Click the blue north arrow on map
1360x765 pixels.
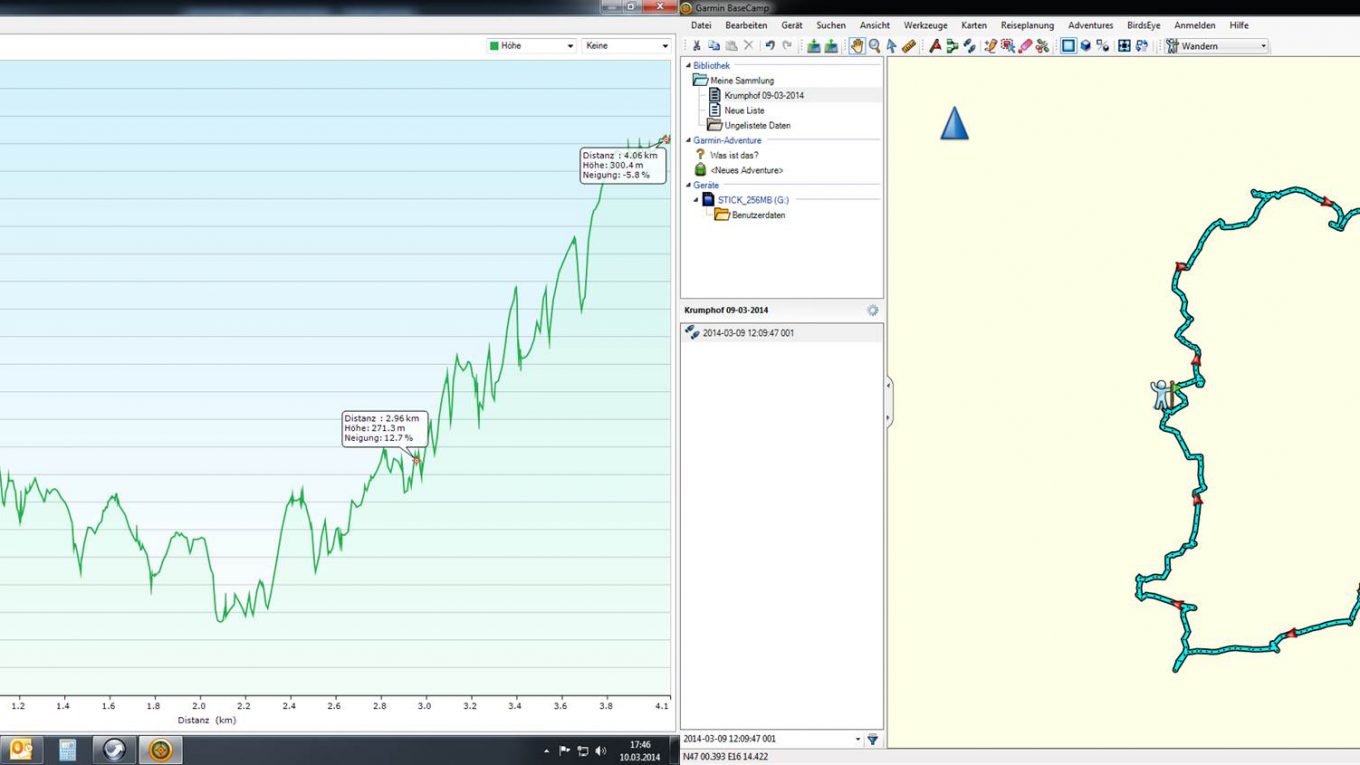[x=955, y=123]
